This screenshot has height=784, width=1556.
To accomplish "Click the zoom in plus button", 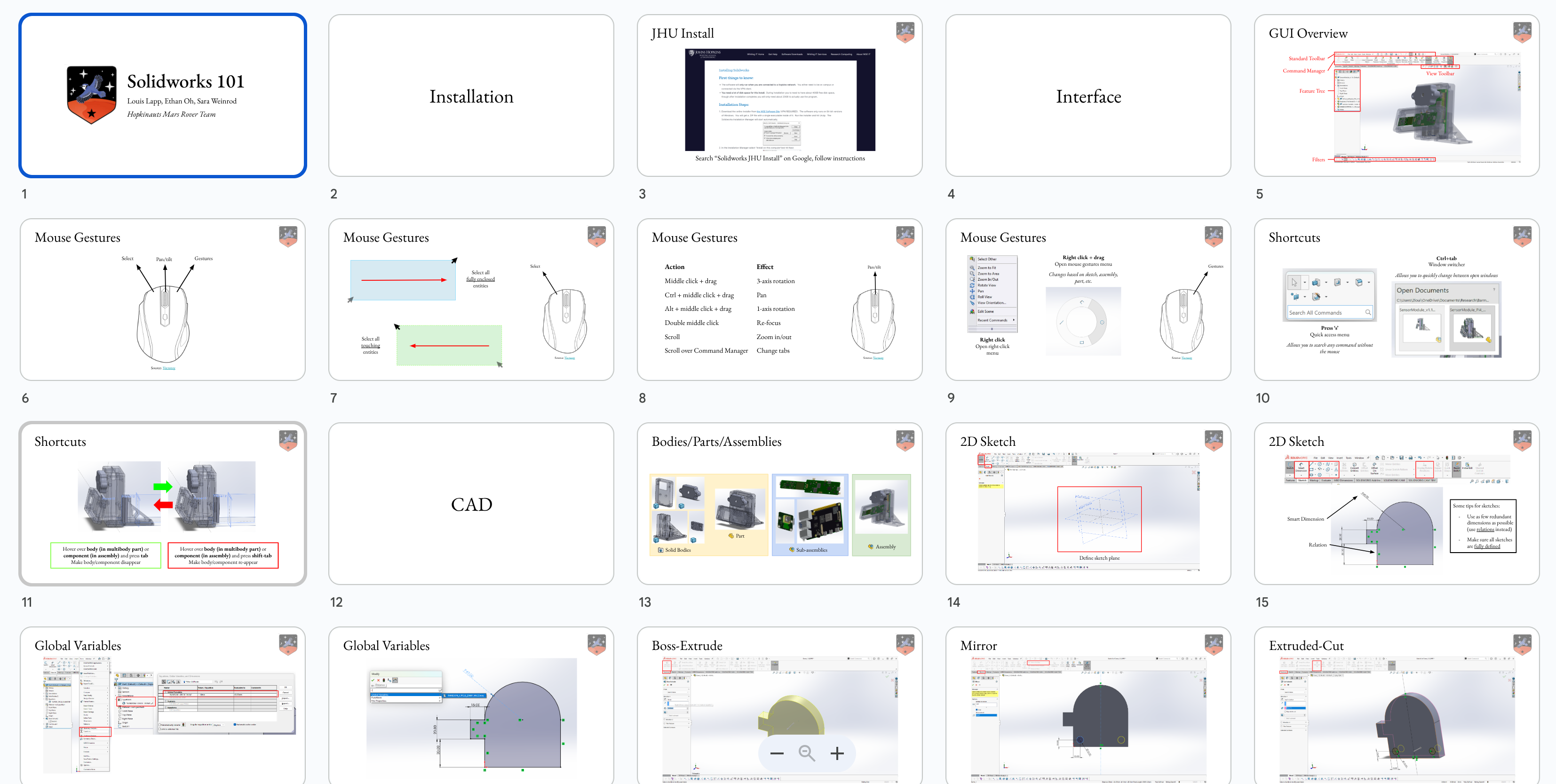I will point(837,753).
